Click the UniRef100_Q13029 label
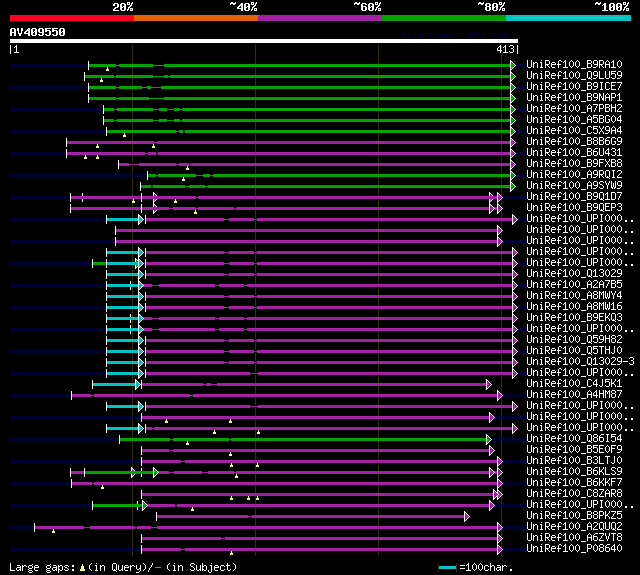 click(574, 273)
